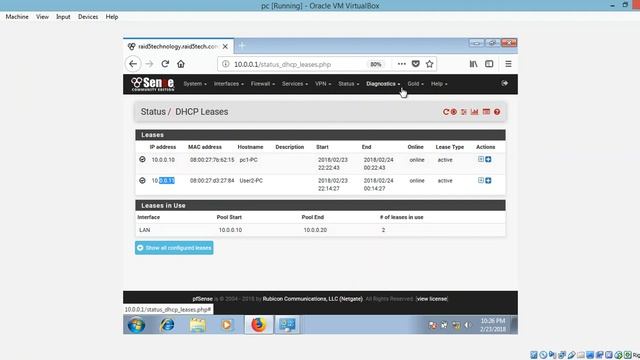Click the stop service icon in header
The width and height of the screenshot is (640, 360).
[454, 112]
